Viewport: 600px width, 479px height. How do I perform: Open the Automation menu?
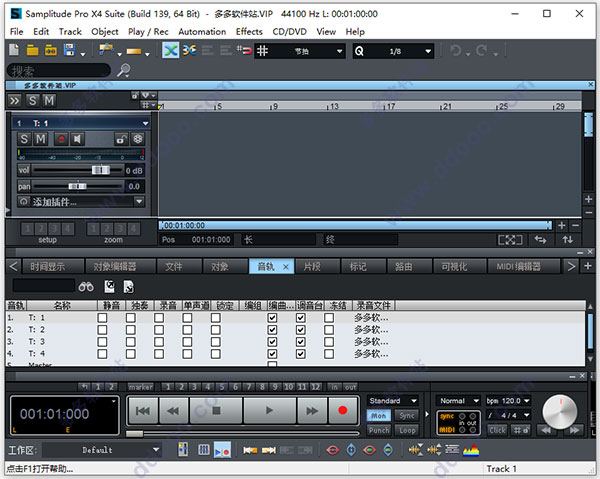(202, 32)
